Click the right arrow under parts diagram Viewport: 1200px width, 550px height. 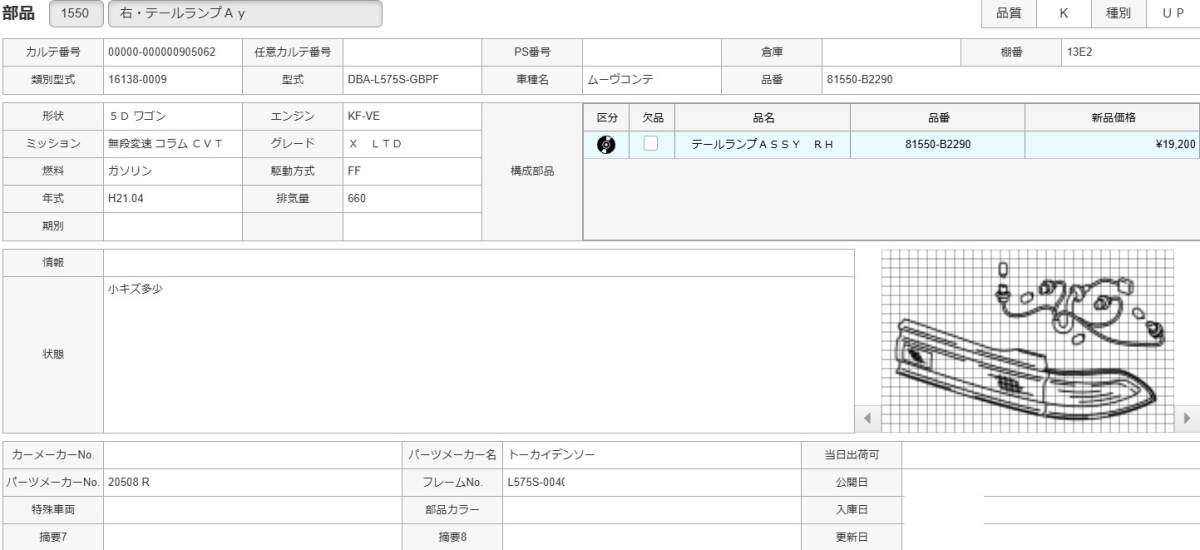point(1187,418)
